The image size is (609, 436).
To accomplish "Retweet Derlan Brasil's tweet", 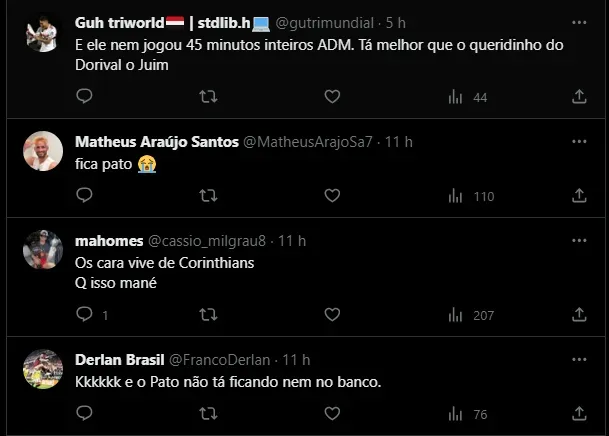I will 208,415.
